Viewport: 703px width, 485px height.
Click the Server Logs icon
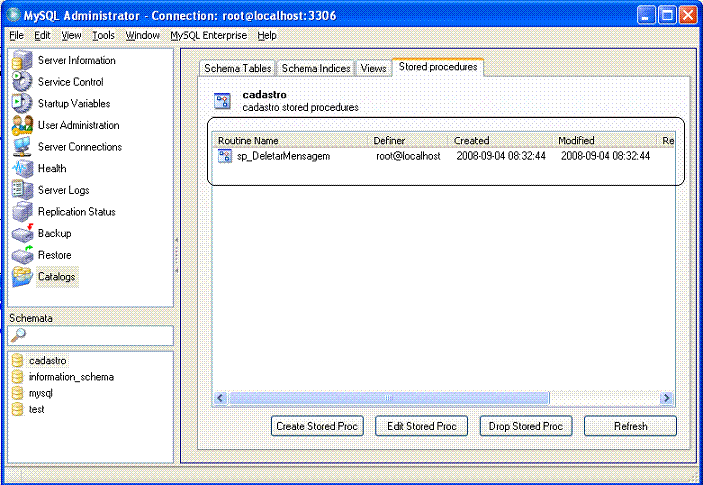tap(22, 190)
